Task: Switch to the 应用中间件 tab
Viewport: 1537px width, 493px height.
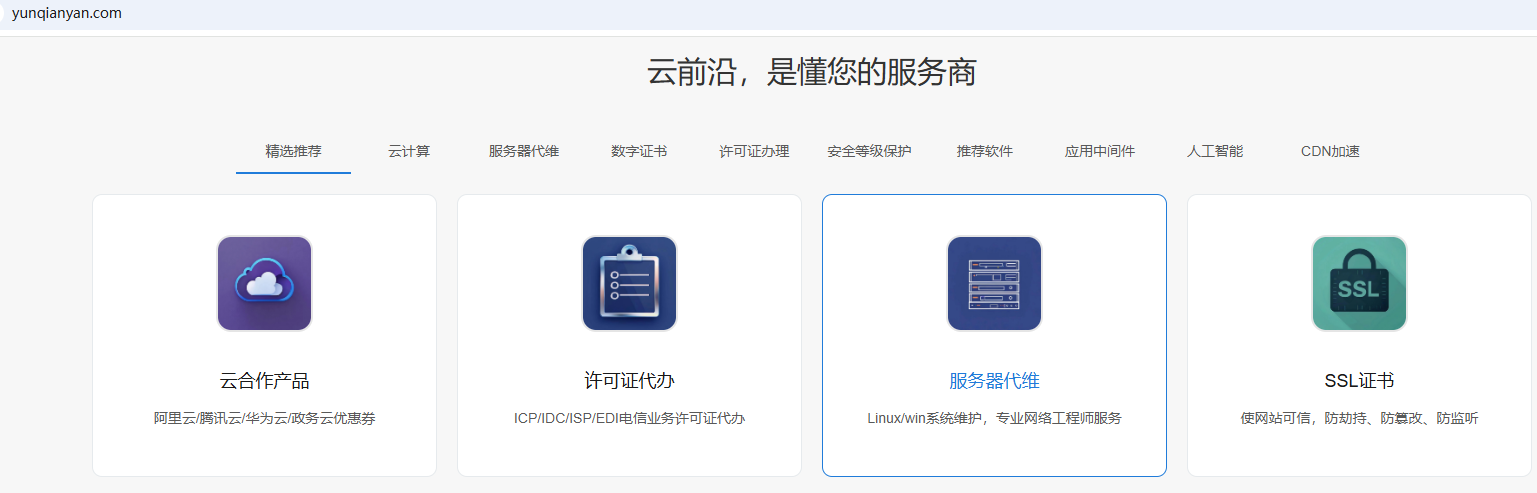Action: [1100, 152]
